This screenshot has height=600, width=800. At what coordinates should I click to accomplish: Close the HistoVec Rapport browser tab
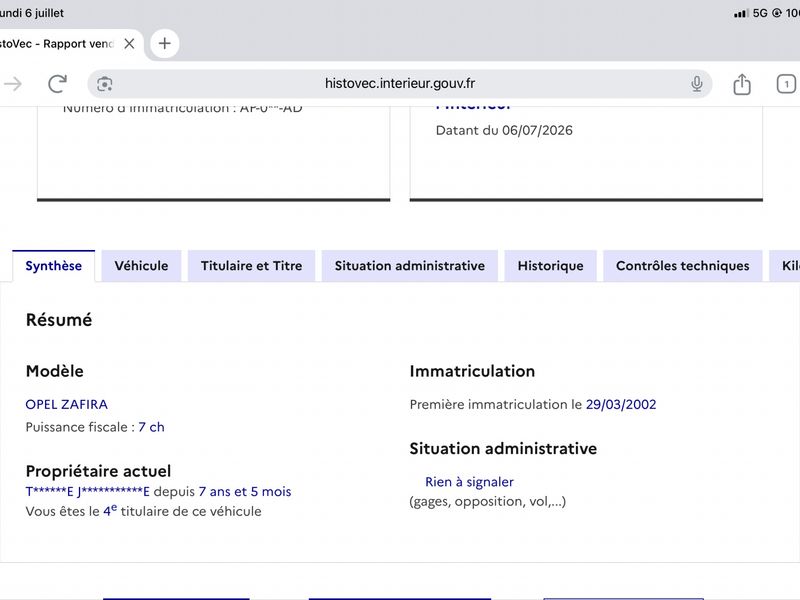click(x=130, y=44)
